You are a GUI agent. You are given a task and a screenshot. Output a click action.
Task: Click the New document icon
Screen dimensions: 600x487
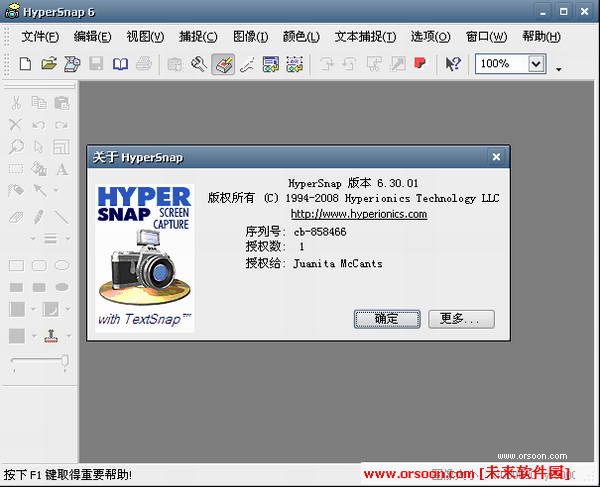[25, 64]
